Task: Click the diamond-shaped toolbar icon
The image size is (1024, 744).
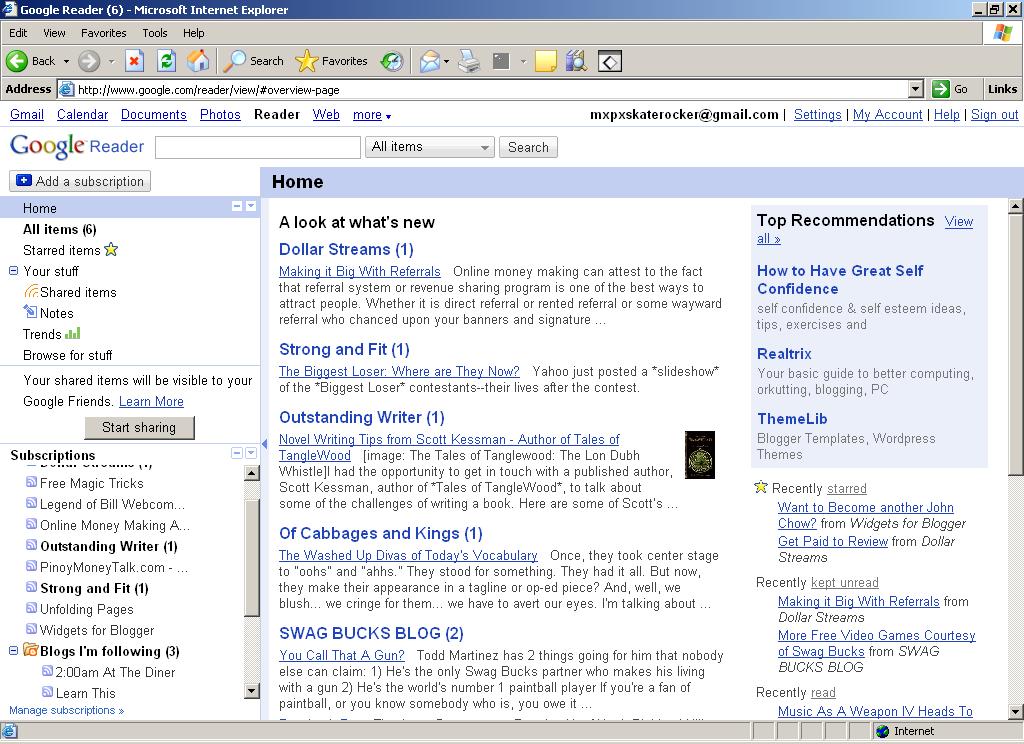Action: click(x=609, y=62)
